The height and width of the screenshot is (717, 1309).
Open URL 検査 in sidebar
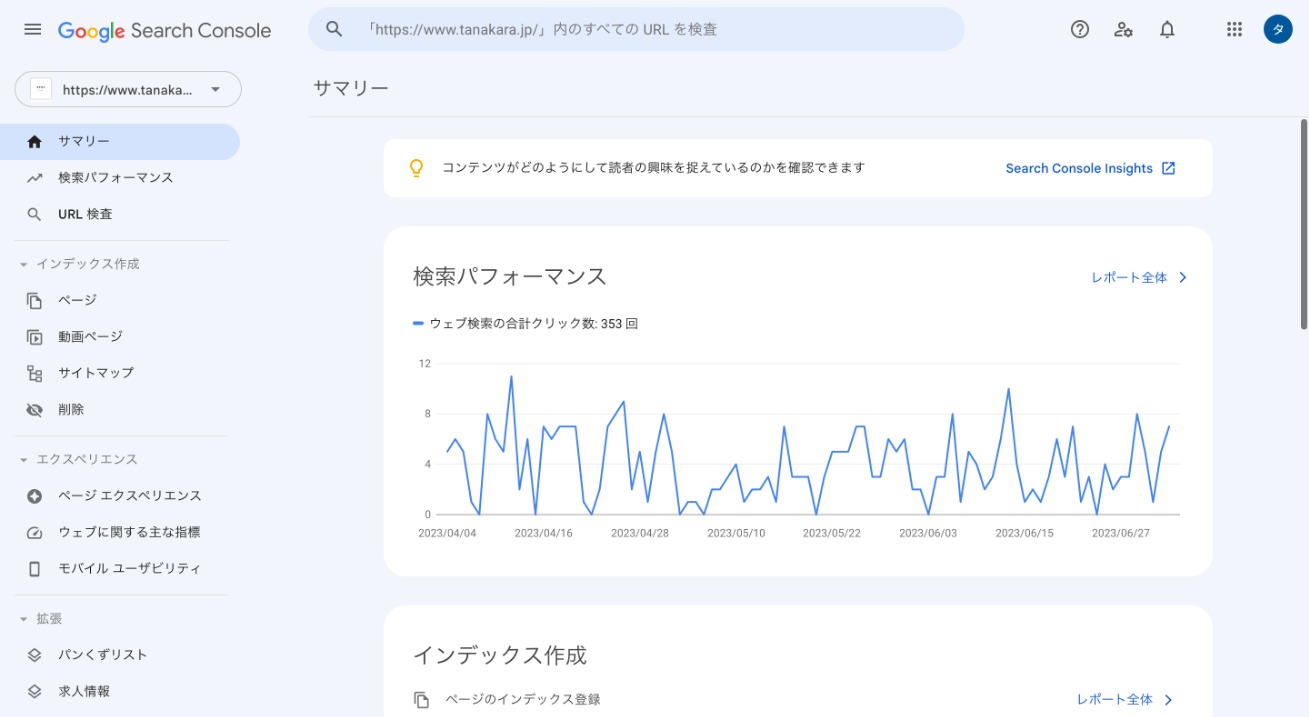point(120,214)
